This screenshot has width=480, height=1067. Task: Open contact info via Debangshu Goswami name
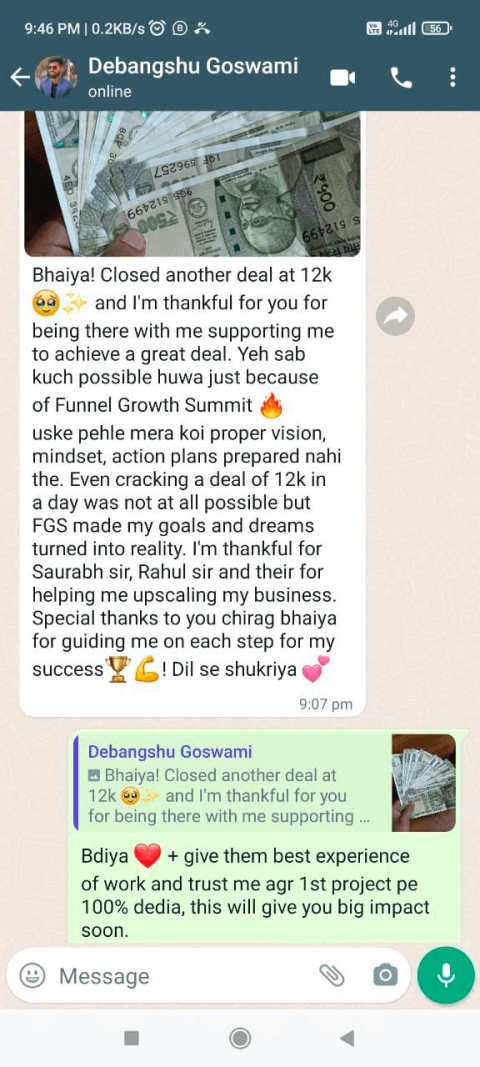coord(193,66)
